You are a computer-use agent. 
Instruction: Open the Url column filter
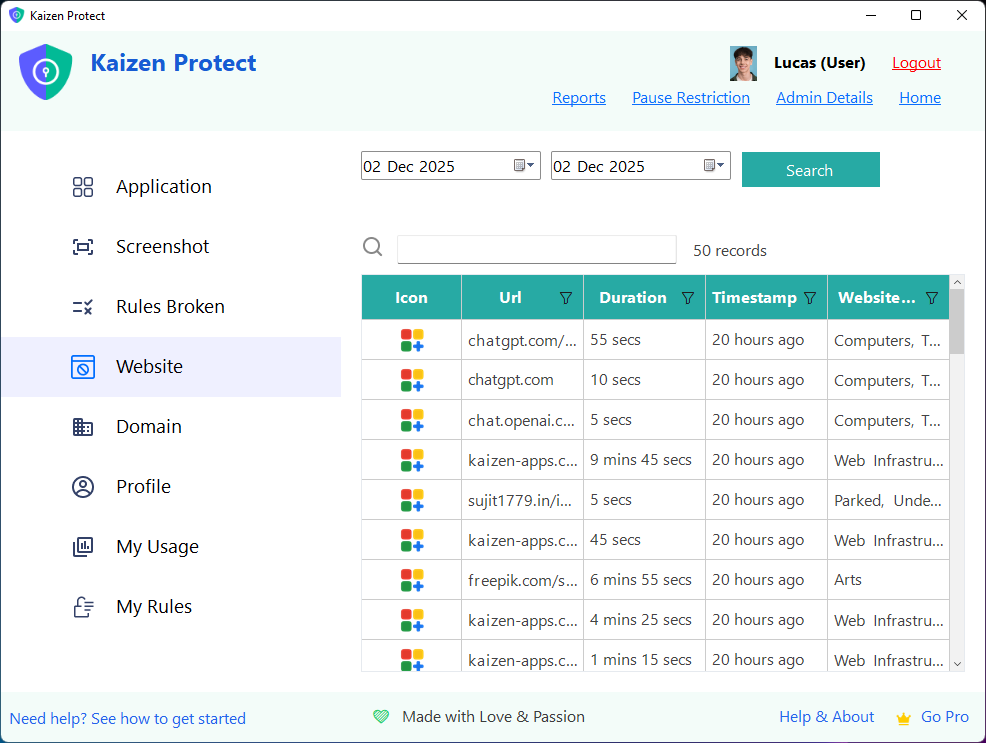point(566,297)
